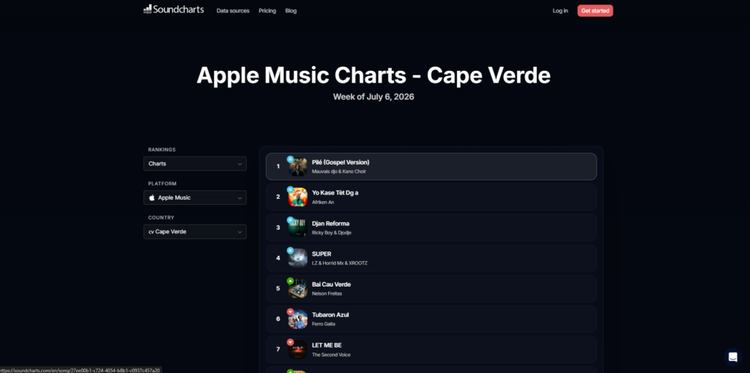Click the Apple logo in the Platform selector
This screenshot has width=750, height=373.
pos(152,197)
